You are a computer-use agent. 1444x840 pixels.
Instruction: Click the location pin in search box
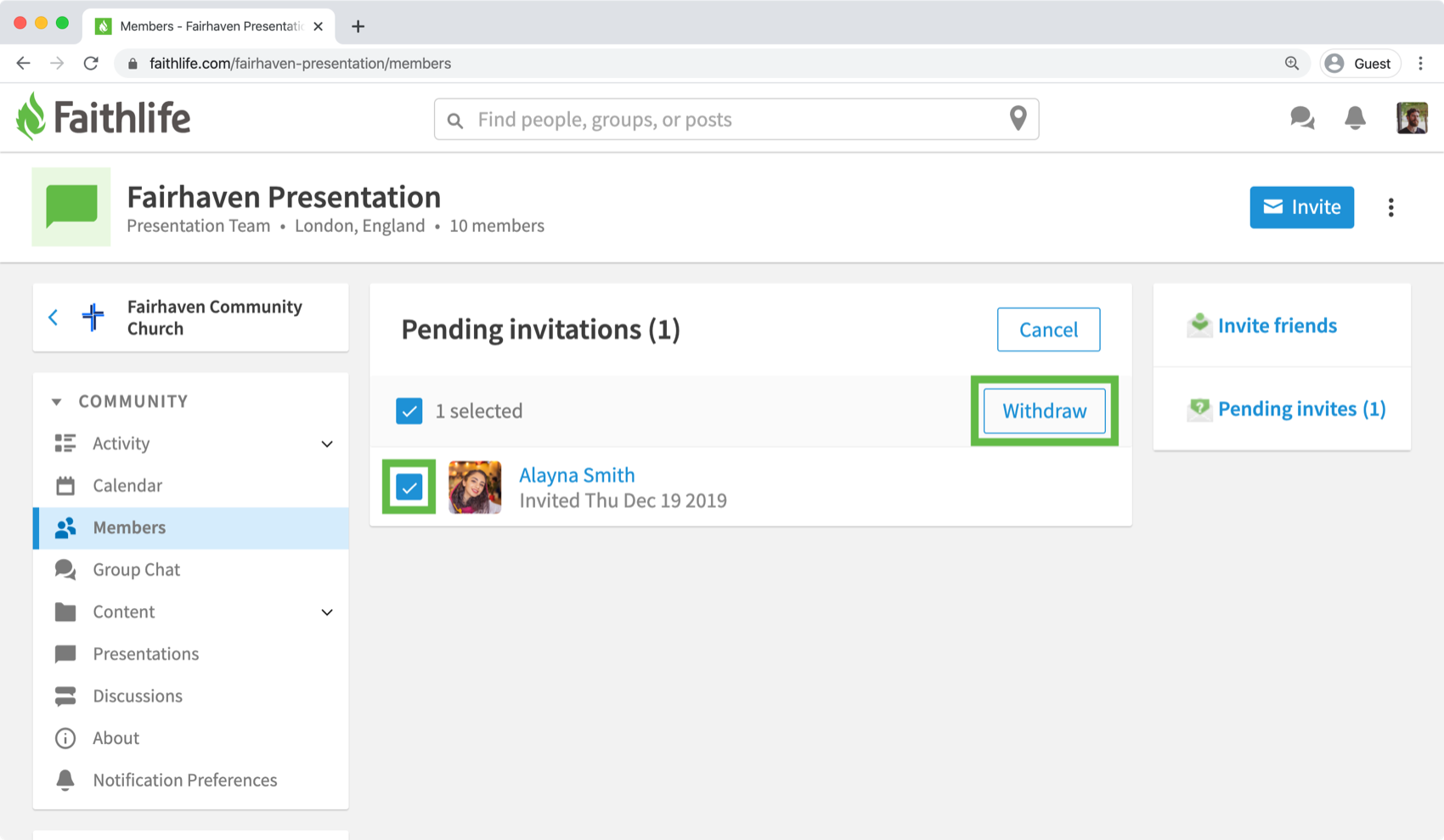(x=1018, y=118)
